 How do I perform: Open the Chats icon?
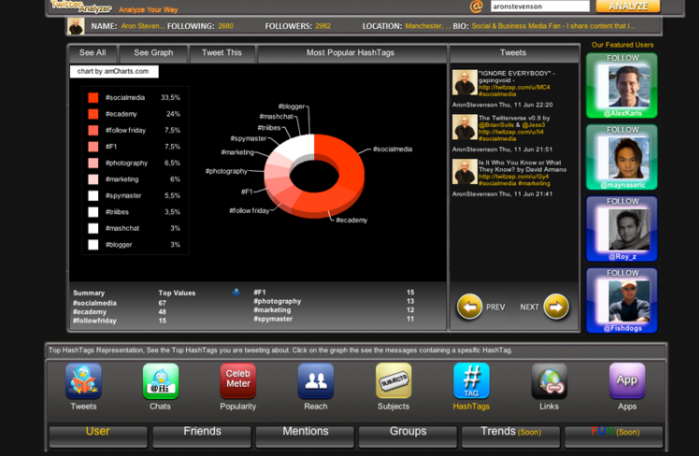click(x=160, y=381)
